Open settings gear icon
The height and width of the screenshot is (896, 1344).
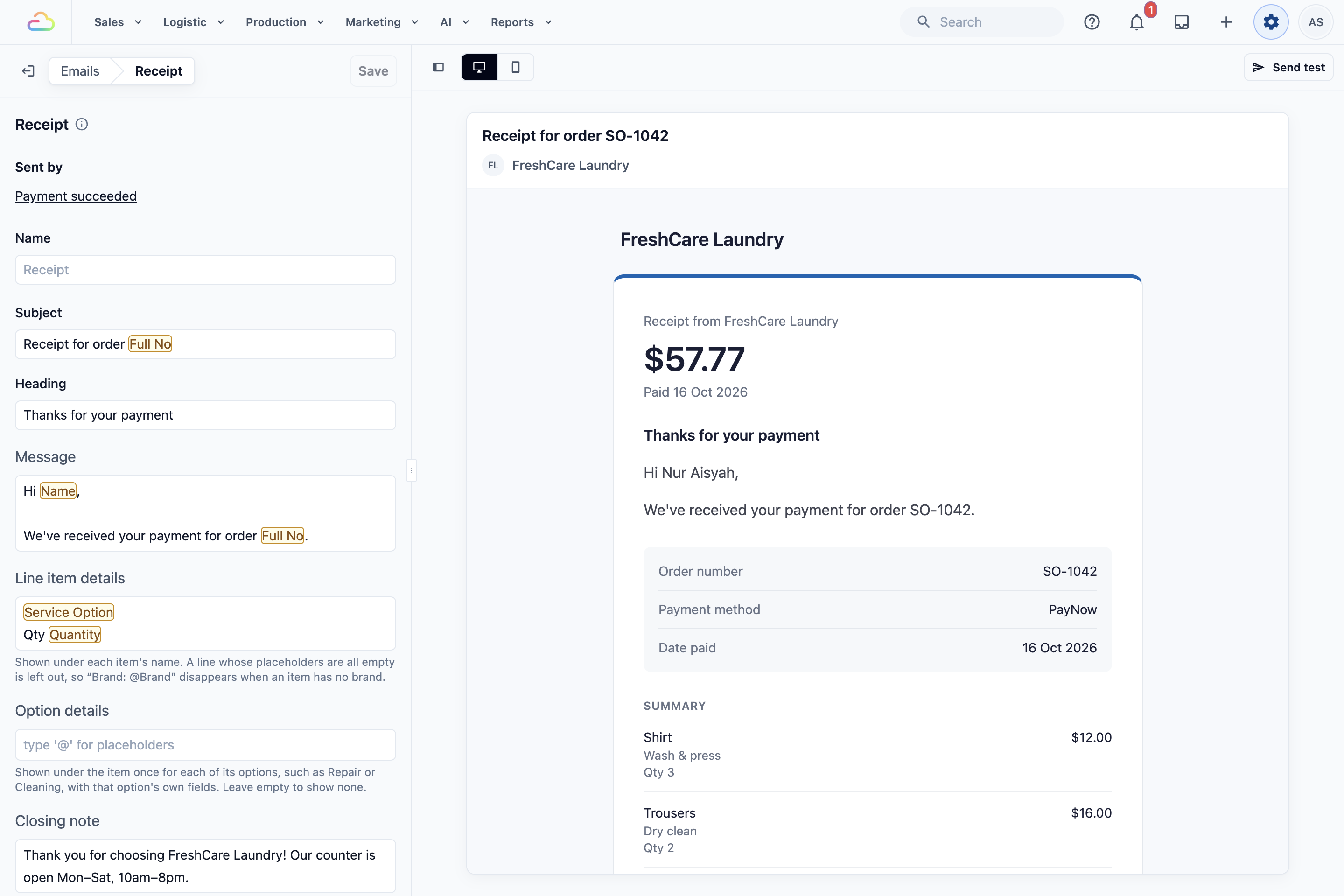[1271, 22]
